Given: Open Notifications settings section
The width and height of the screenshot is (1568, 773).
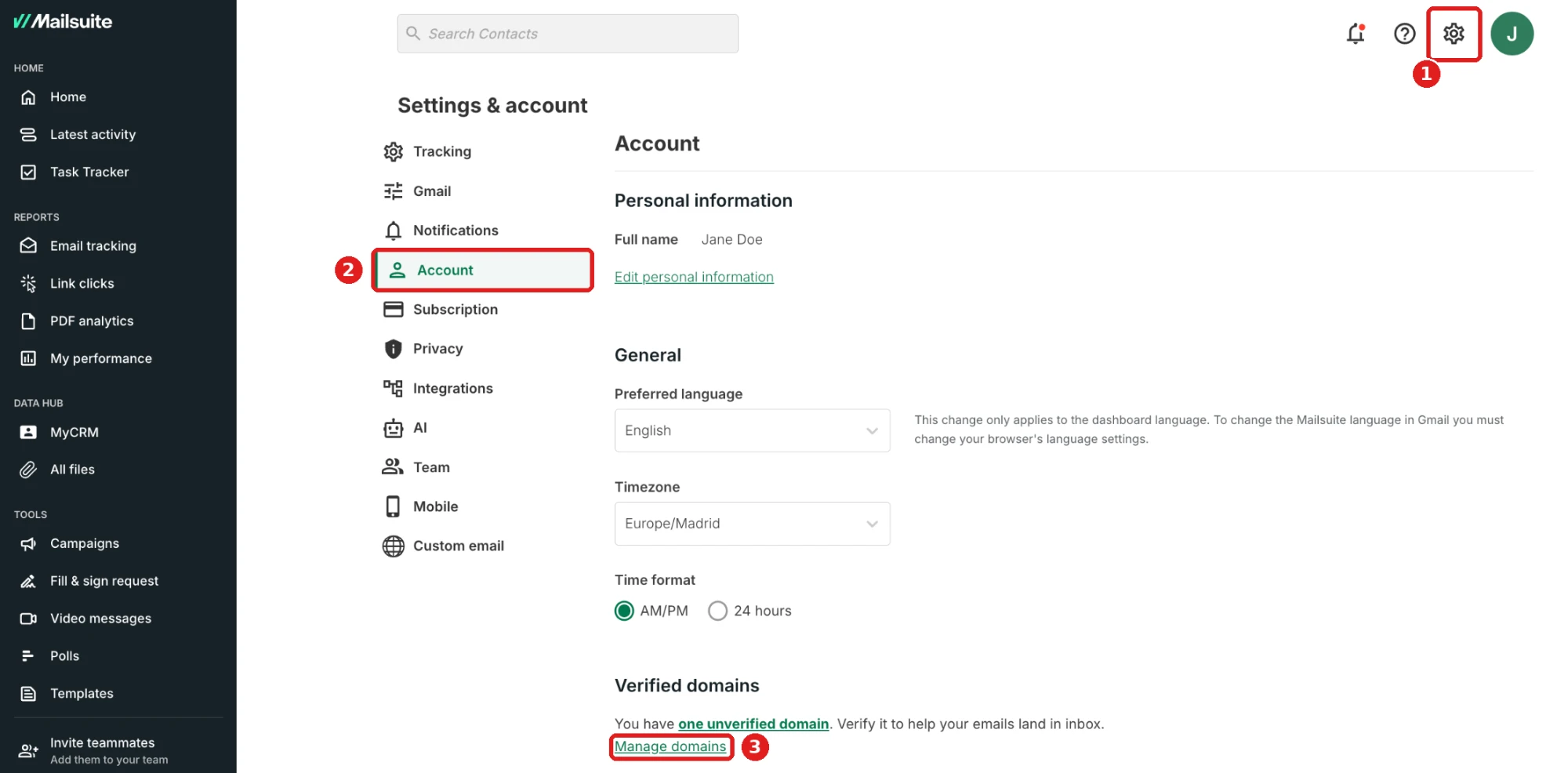Looking at the screenshot, I should pos(456,230).
